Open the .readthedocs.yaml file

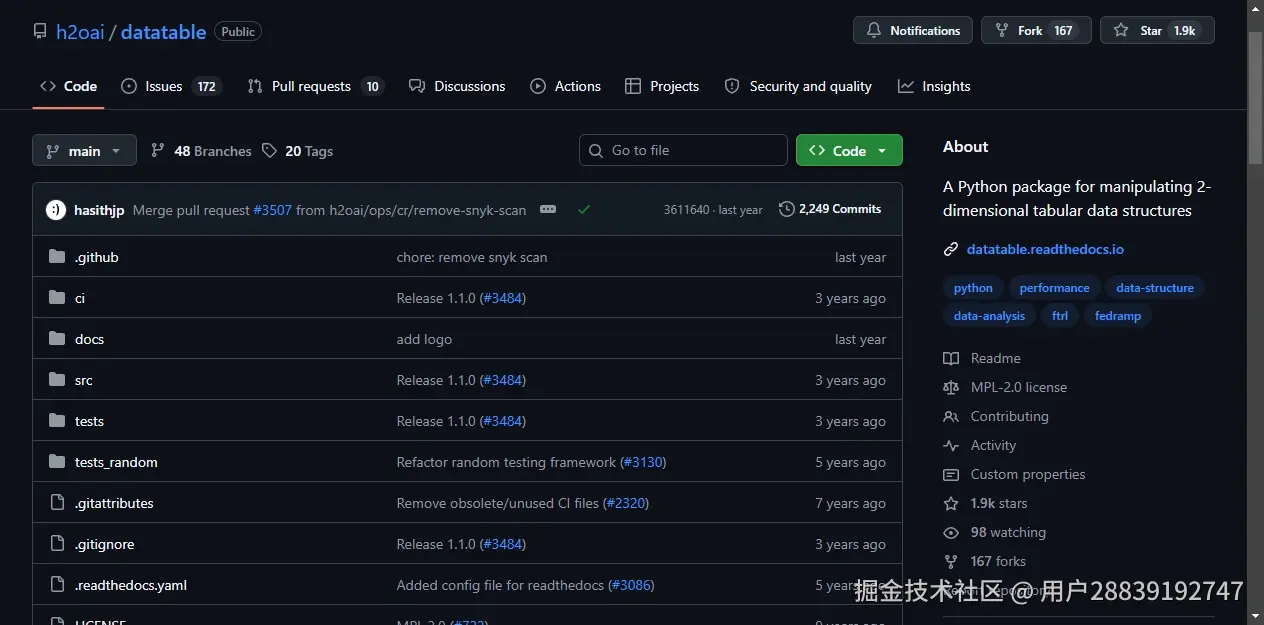pyautogui.click(x=131, y=585)
